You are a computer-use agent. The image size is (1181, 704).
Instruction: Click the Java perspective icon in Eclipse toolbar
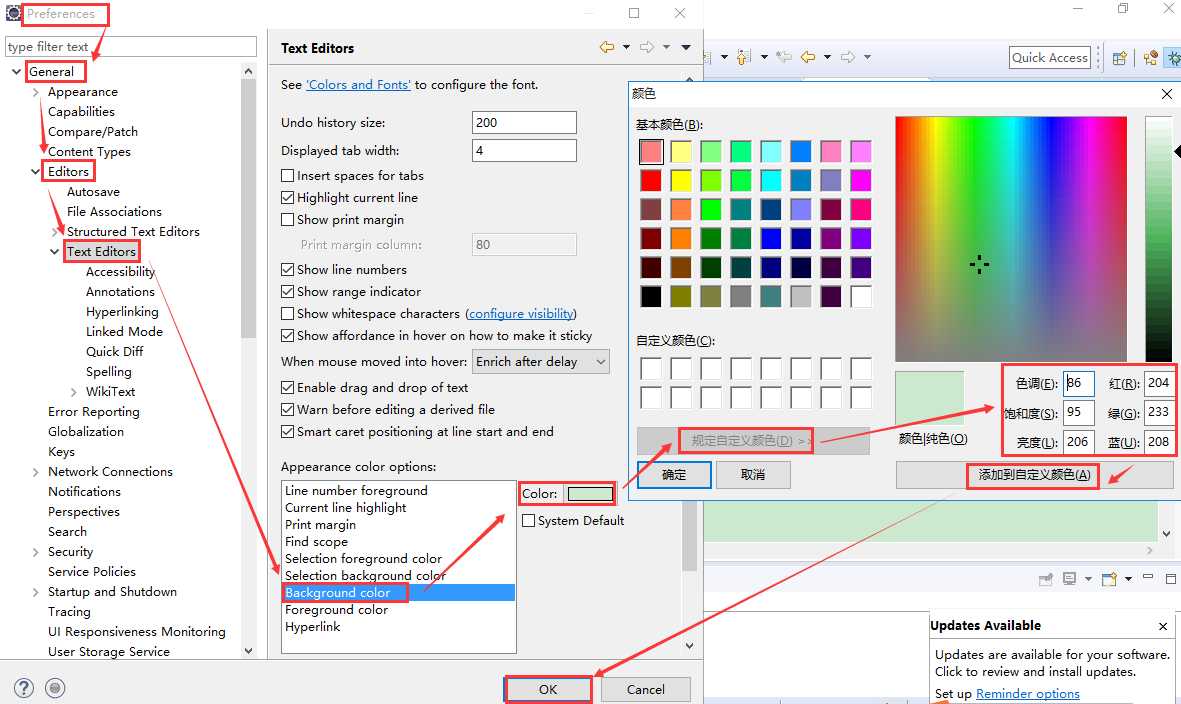coord(1151,58)
